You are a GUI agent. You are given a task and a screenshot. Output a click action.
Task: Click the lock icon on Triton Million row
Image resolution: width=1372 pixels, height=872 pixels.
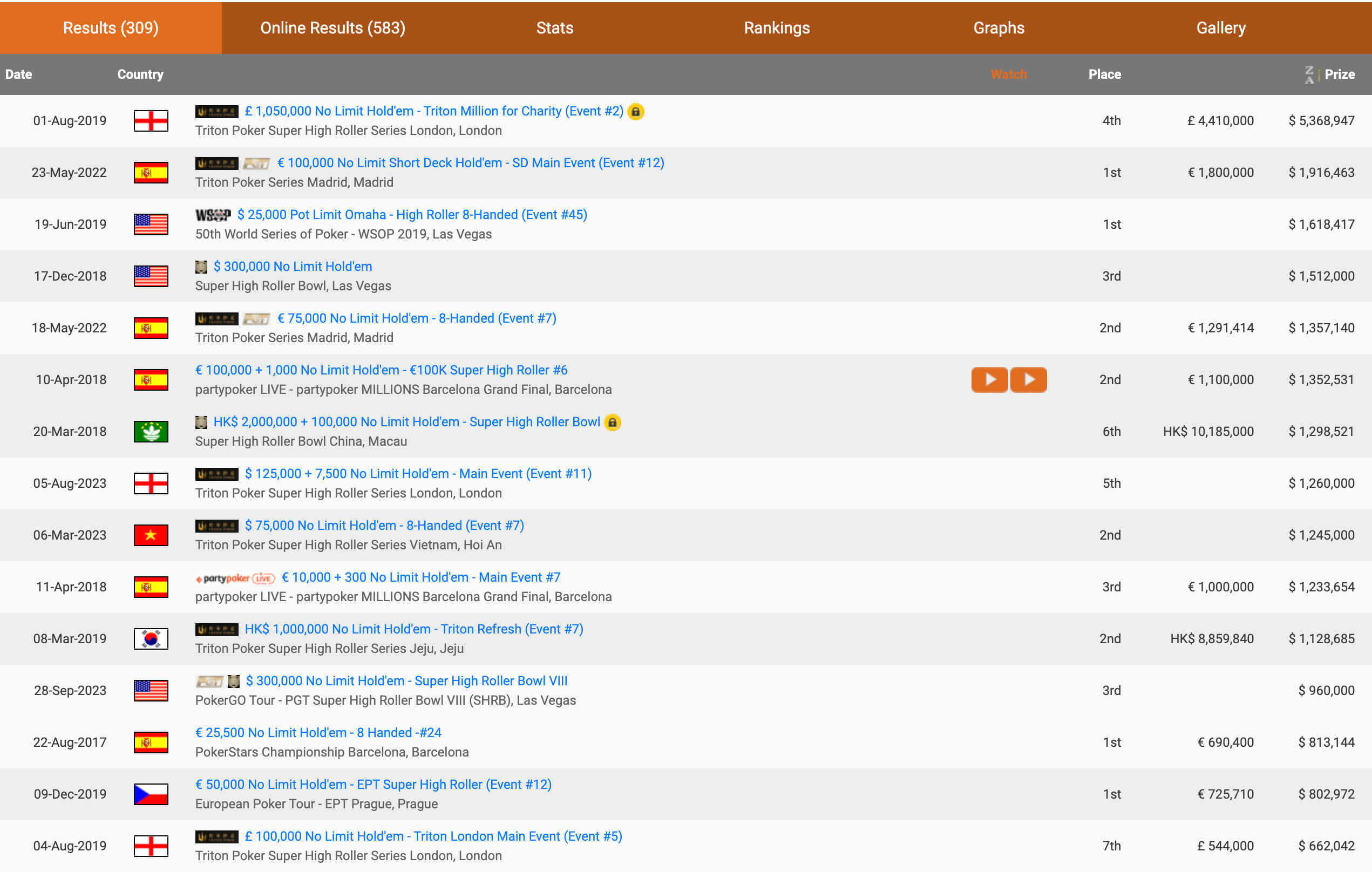click(x=635, y=112)
